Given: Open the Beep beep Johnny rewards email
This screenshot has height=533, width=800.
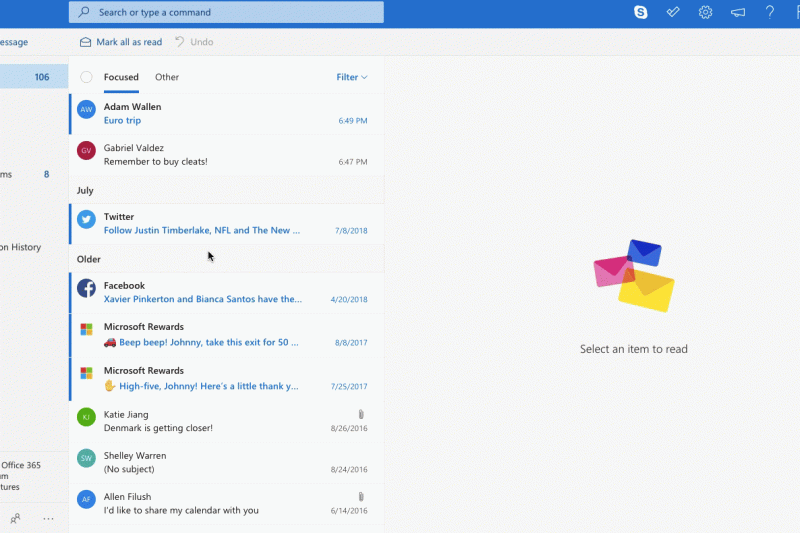Looking at the screenshot, I should [227, 335].
